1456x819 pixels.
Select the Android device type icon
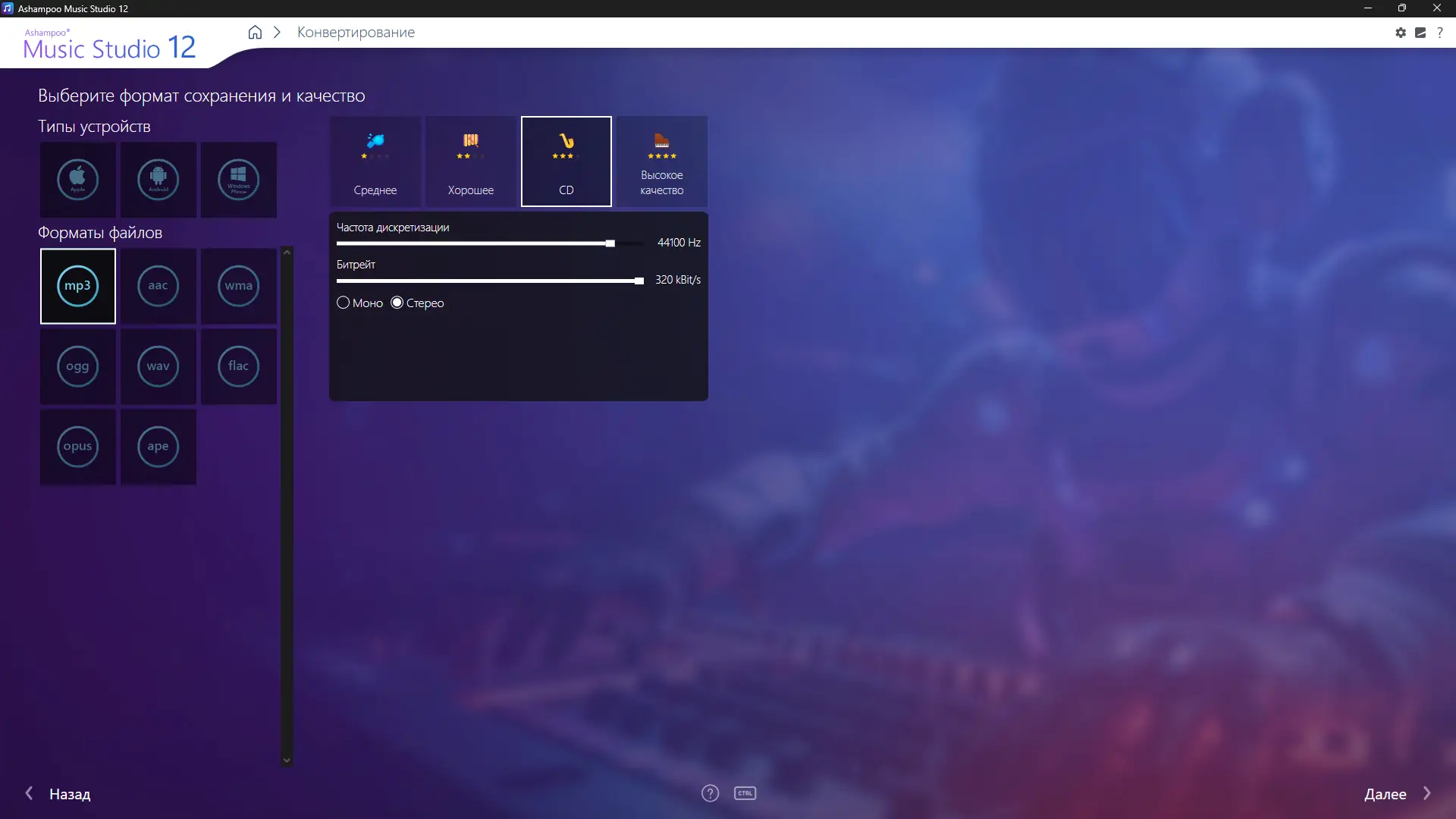point(158,180)
